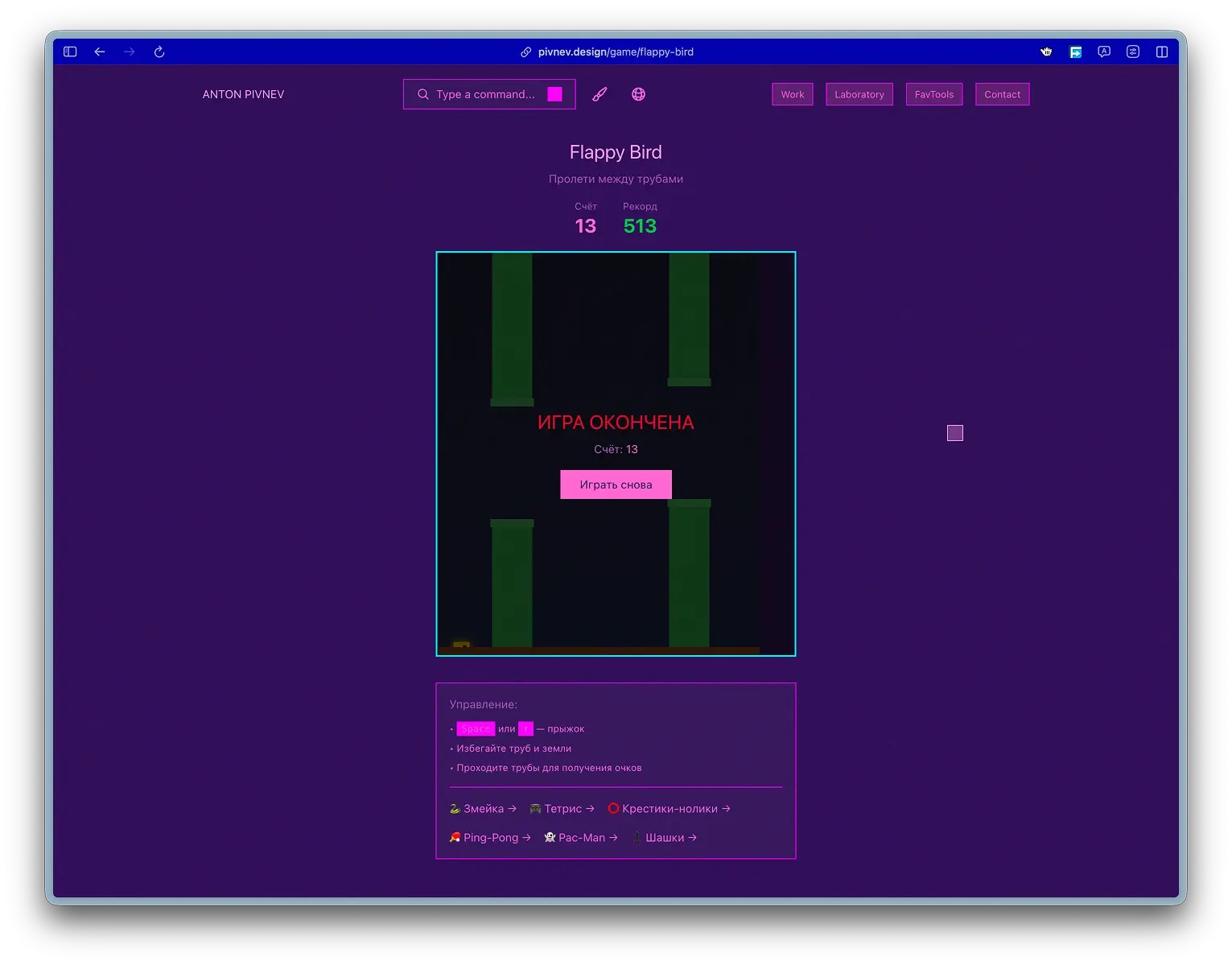Open the Крестики-нолики game link
1232x965 pixels.
tap(670, 808)
